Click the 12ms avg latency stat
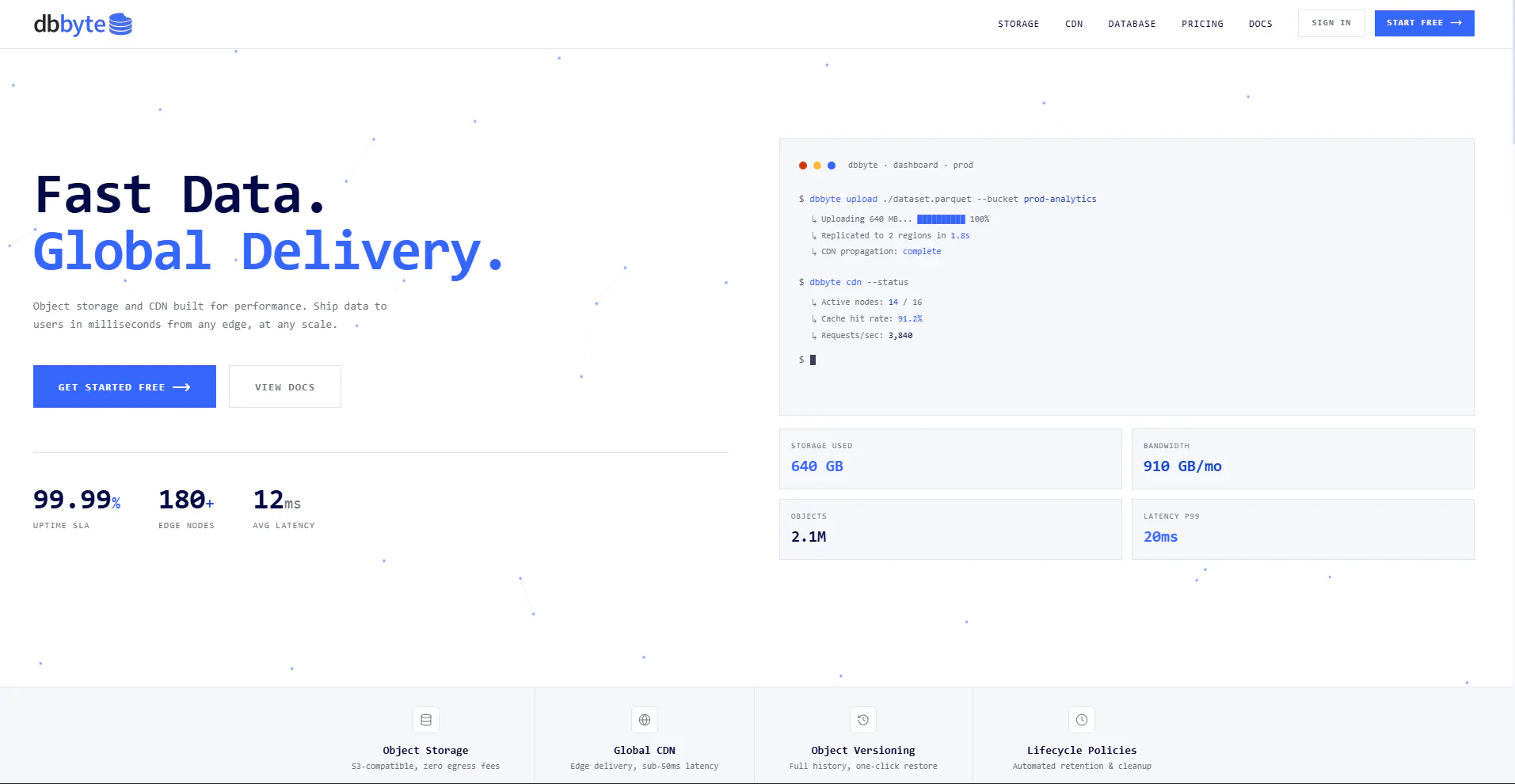Viewport: 1515px width, 784px height. click(x=284, y=508)
